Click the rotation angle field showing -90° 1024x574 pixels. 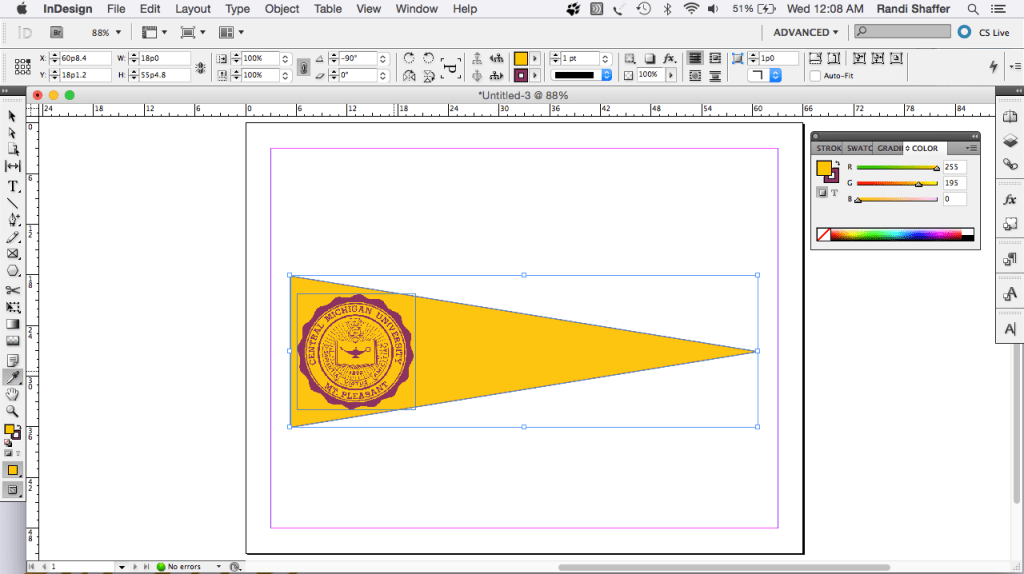point(358,58)
